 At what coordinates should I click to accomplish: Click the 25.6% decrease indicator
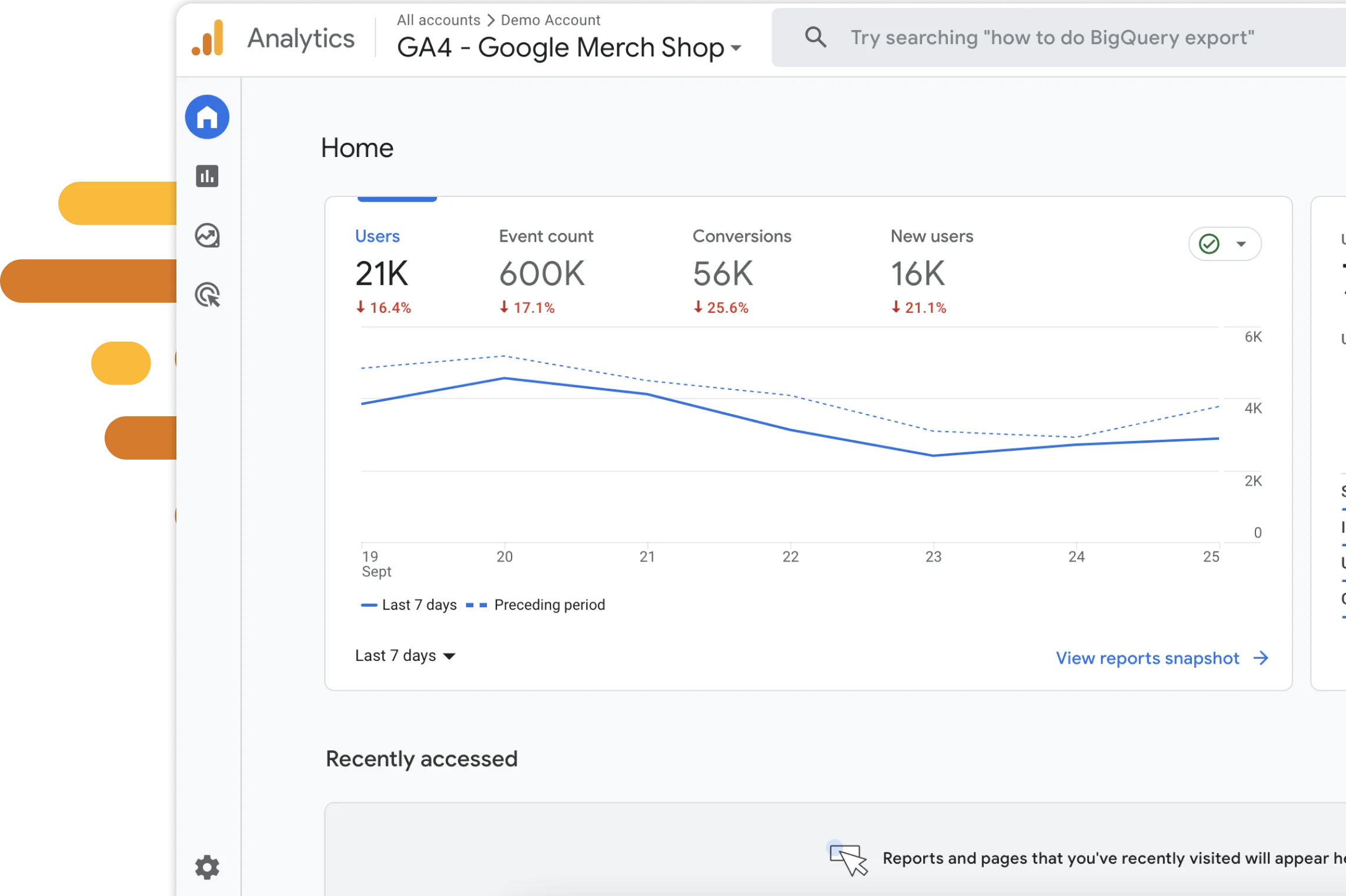tap(721, 307)
